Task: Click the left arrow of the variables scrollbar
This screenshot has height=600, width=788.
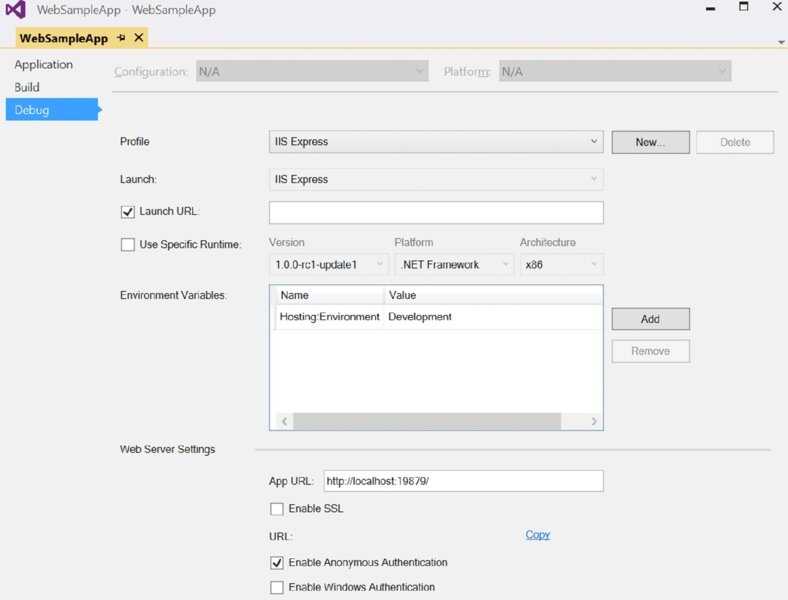Action: point(284,421)
